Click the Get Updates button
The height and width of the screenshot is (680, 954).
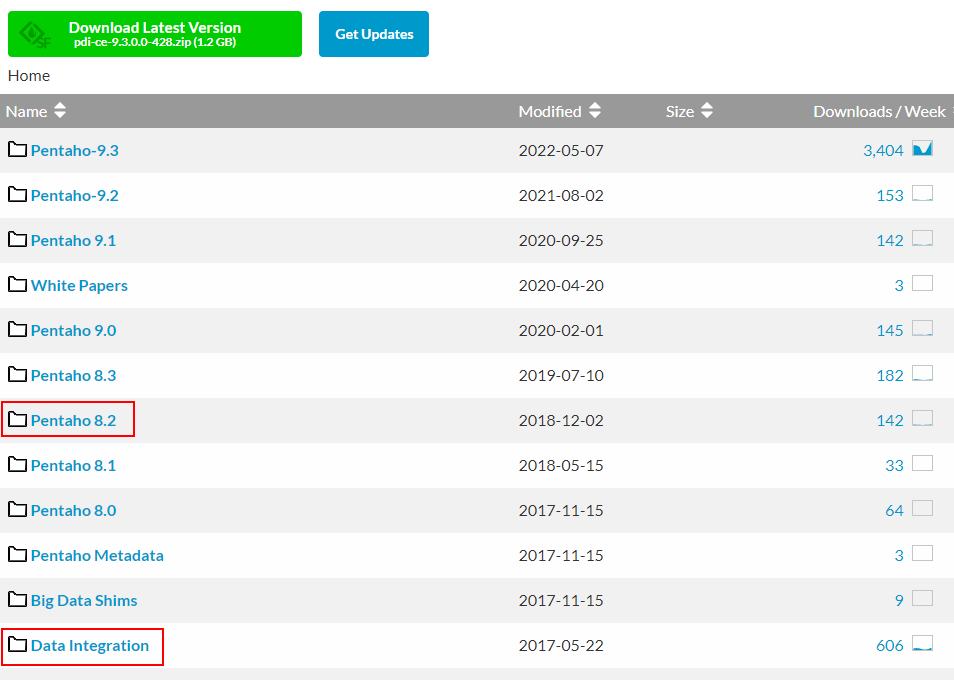374,34
